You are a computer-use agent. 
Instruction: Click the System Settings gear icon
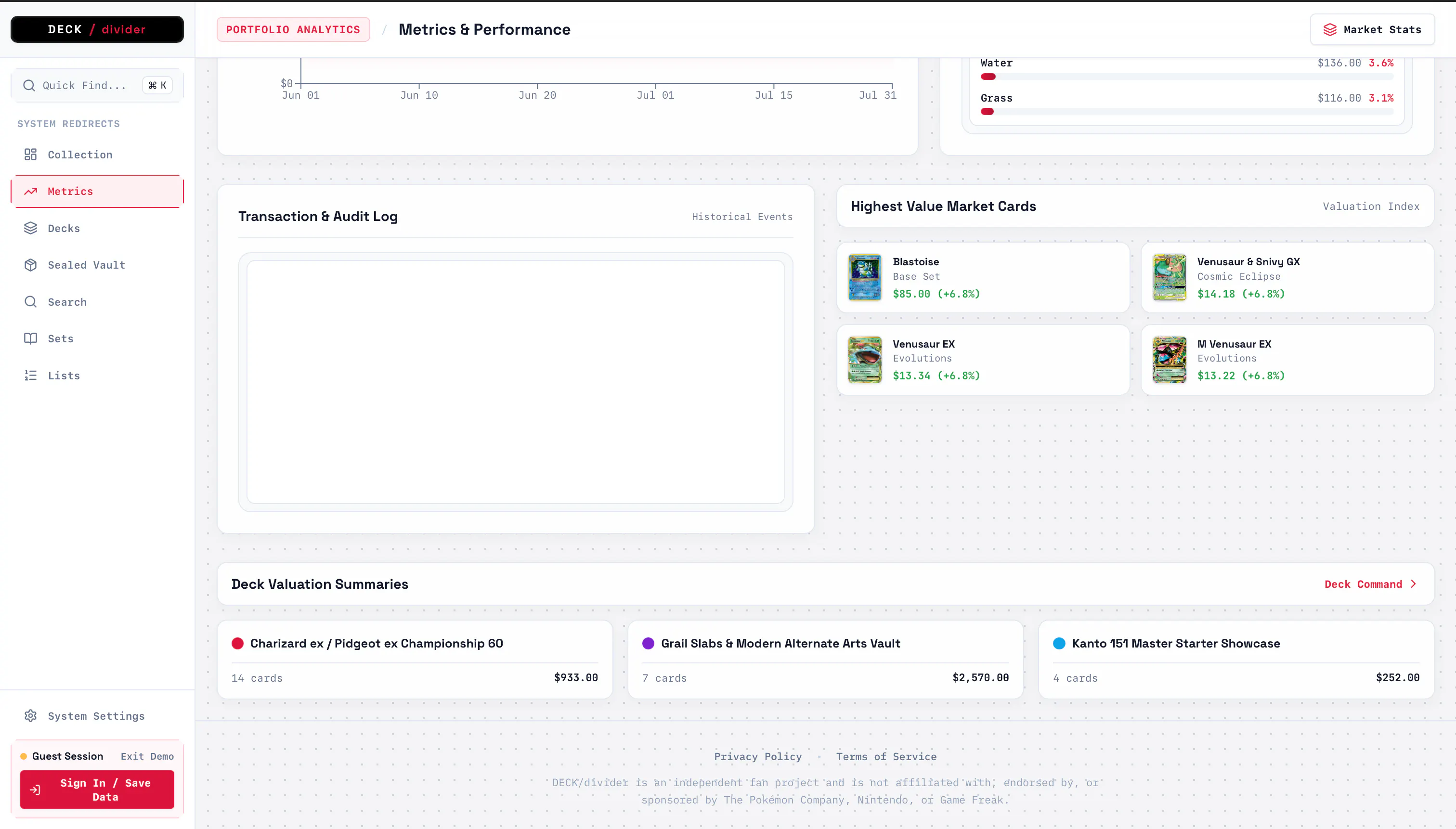(30, 716)
